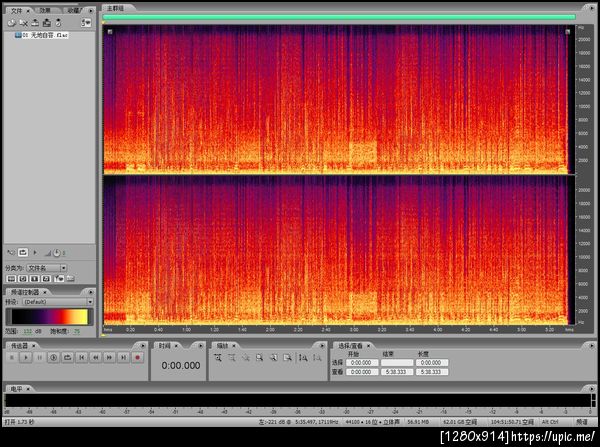Click the Zoom to Selection icon
Viewport: 600px width, 447px height.
coord(259,358)
